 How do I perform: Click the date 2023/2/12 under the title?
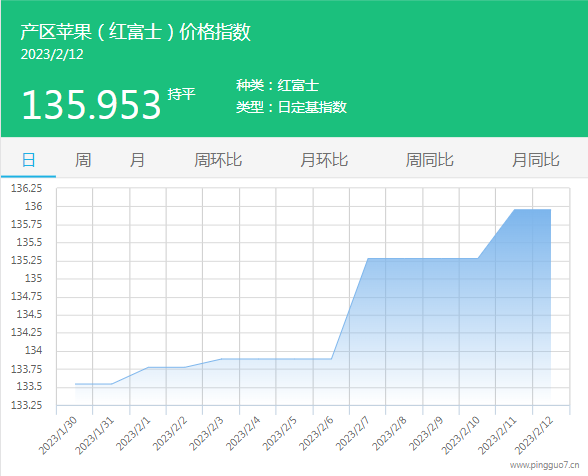pyautogui.click(x=52, y=54)
